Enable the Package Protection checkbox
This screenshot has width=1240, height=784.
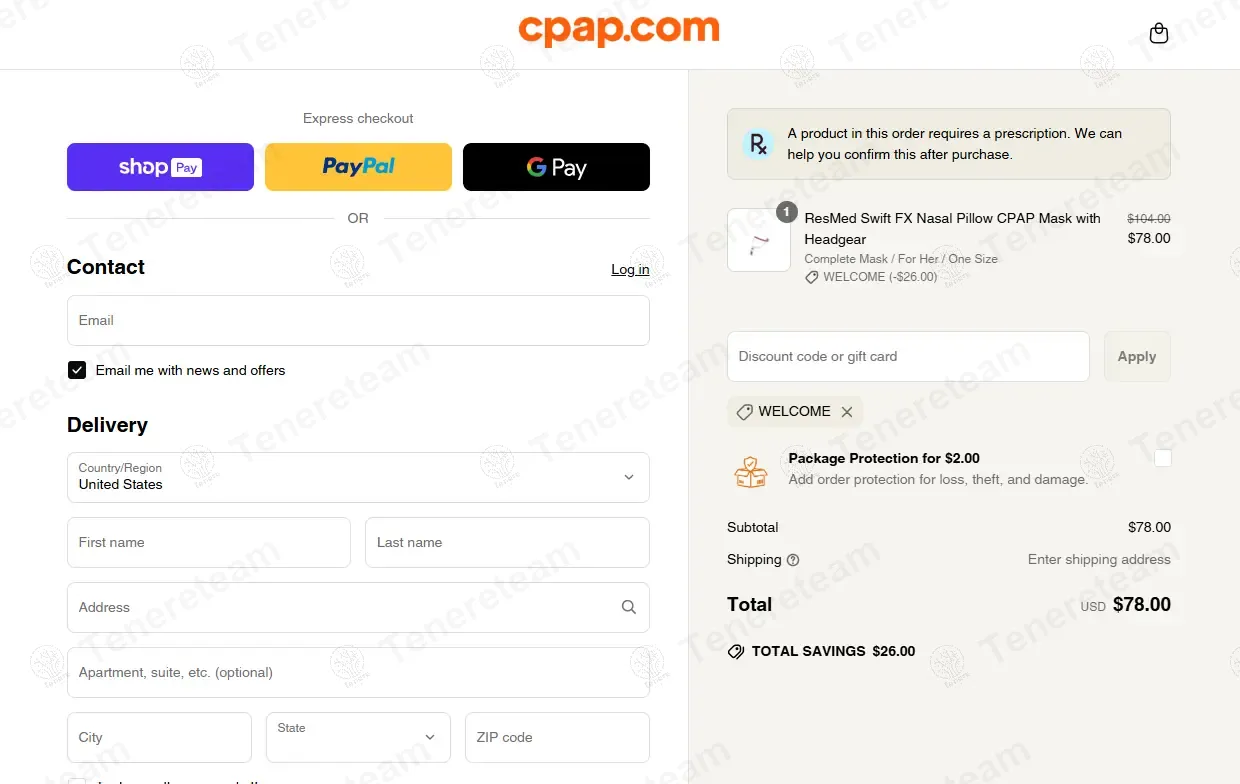tap(1162, 458)
